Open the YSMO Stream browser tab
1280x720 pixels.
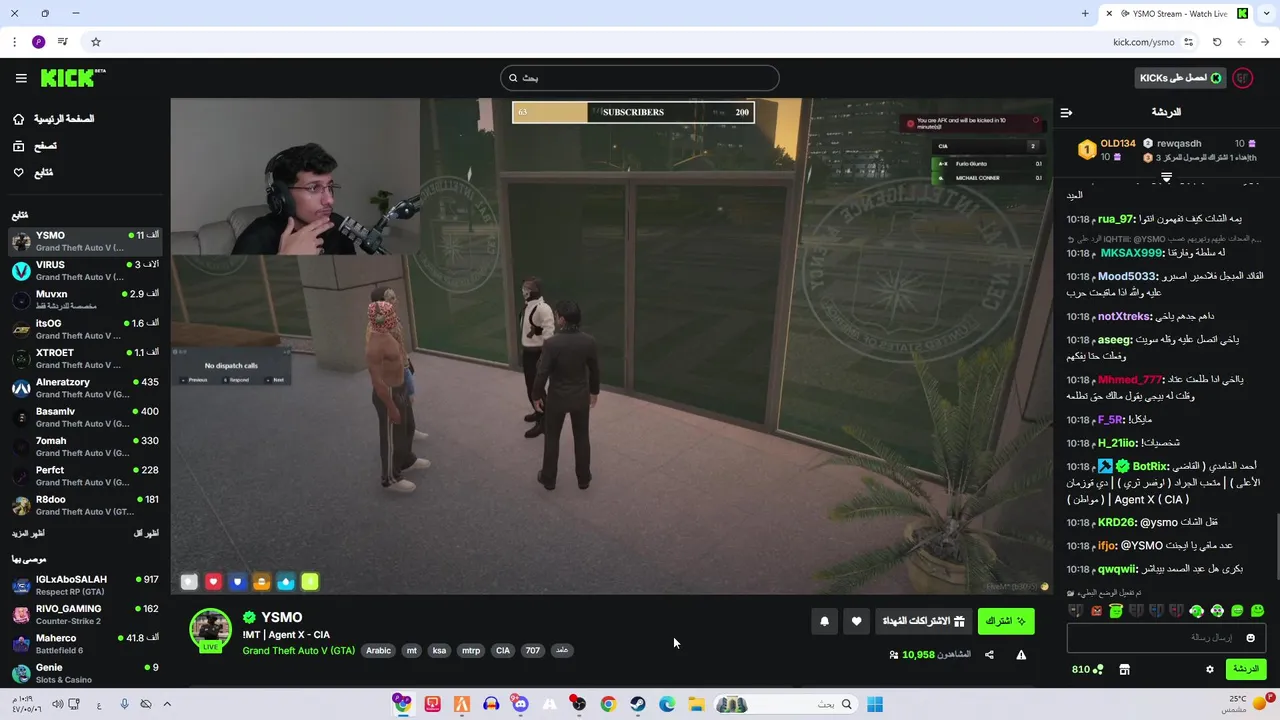[1176, 14]
